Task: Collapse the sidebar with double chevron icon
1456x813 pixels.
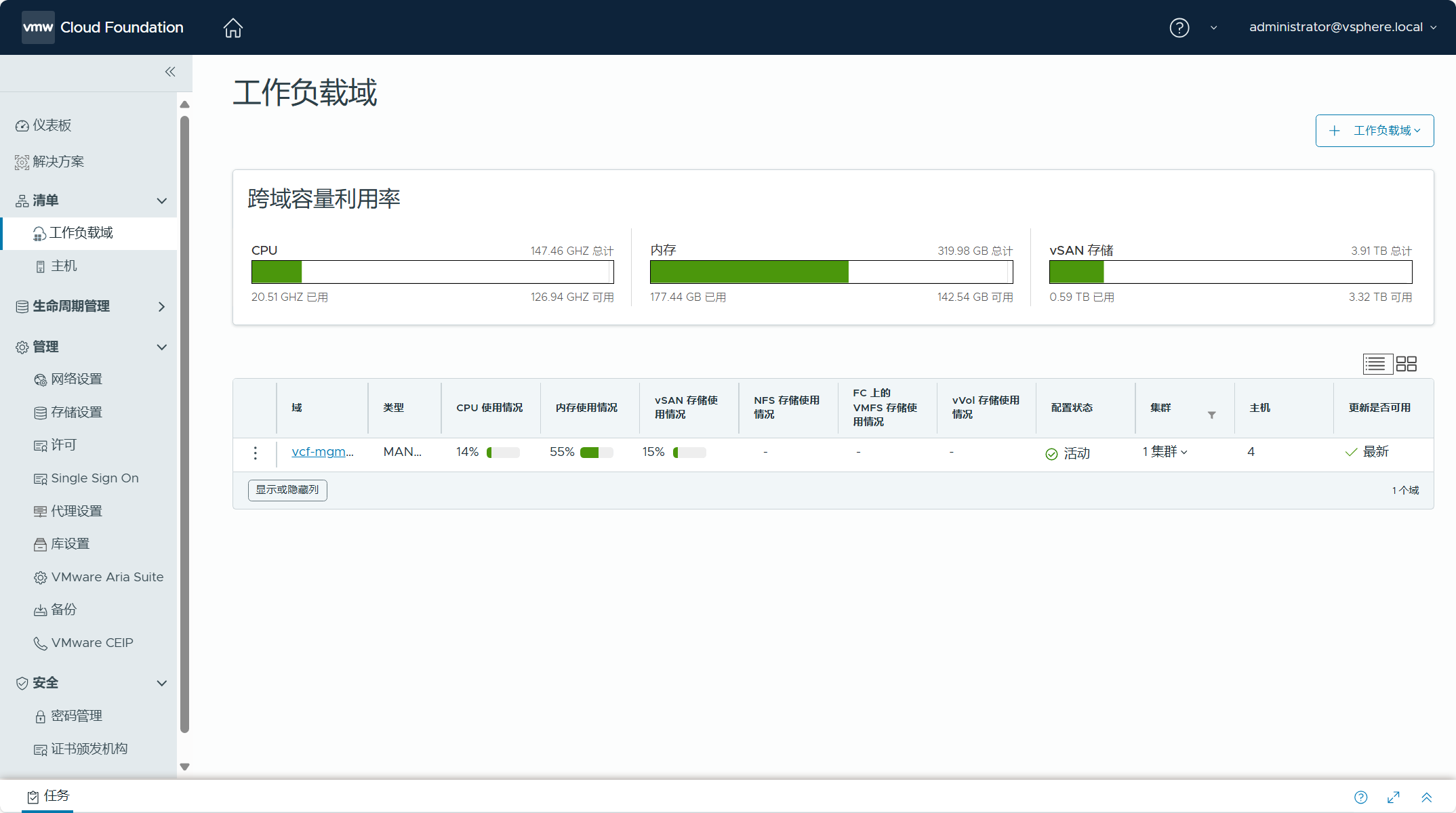Action: coord(170,72)
